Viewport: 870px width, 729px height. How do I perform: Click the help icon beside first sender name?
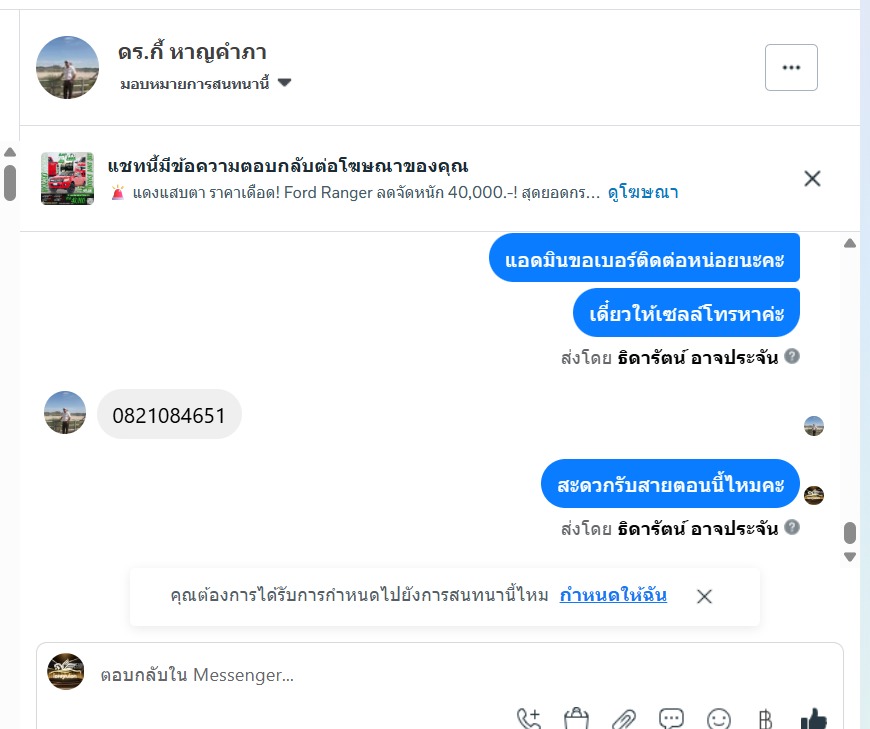pyautogui.click(x=792, y=356)
